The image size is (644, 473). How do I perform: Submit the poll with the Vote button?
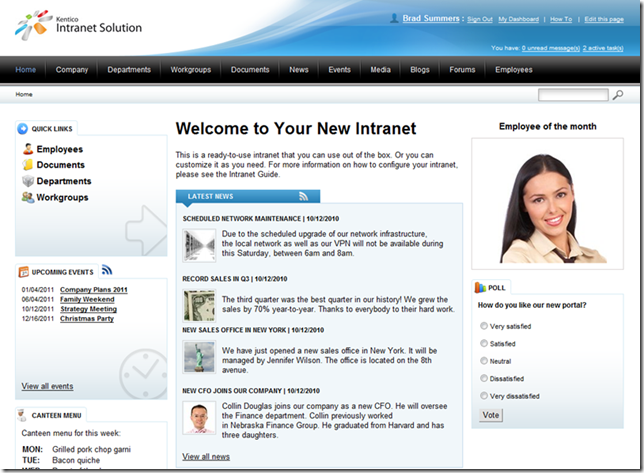(491, 415)
